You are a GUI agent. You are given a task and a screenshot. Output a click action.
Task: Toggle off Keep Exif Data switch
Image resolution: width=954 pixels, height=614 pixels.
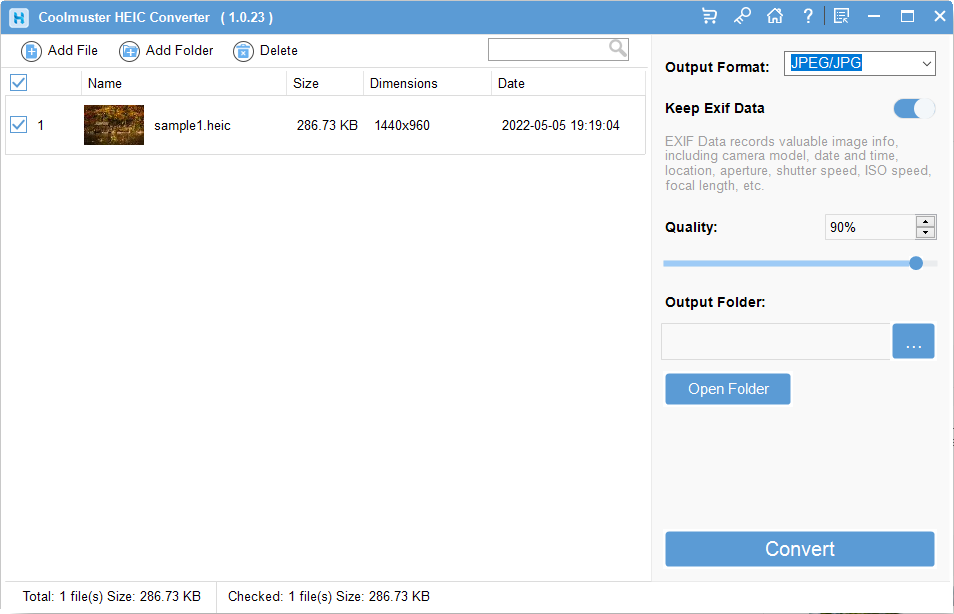913,108
